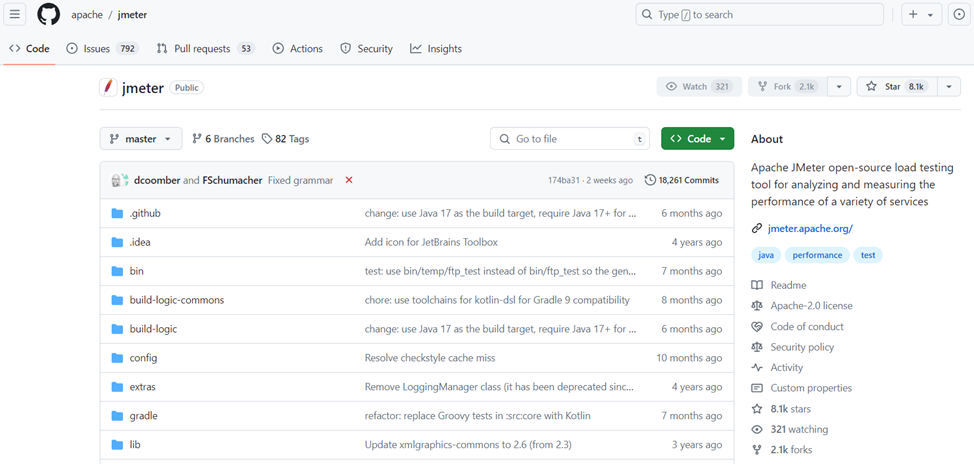Select the performance topic tag

coord(817,255)
